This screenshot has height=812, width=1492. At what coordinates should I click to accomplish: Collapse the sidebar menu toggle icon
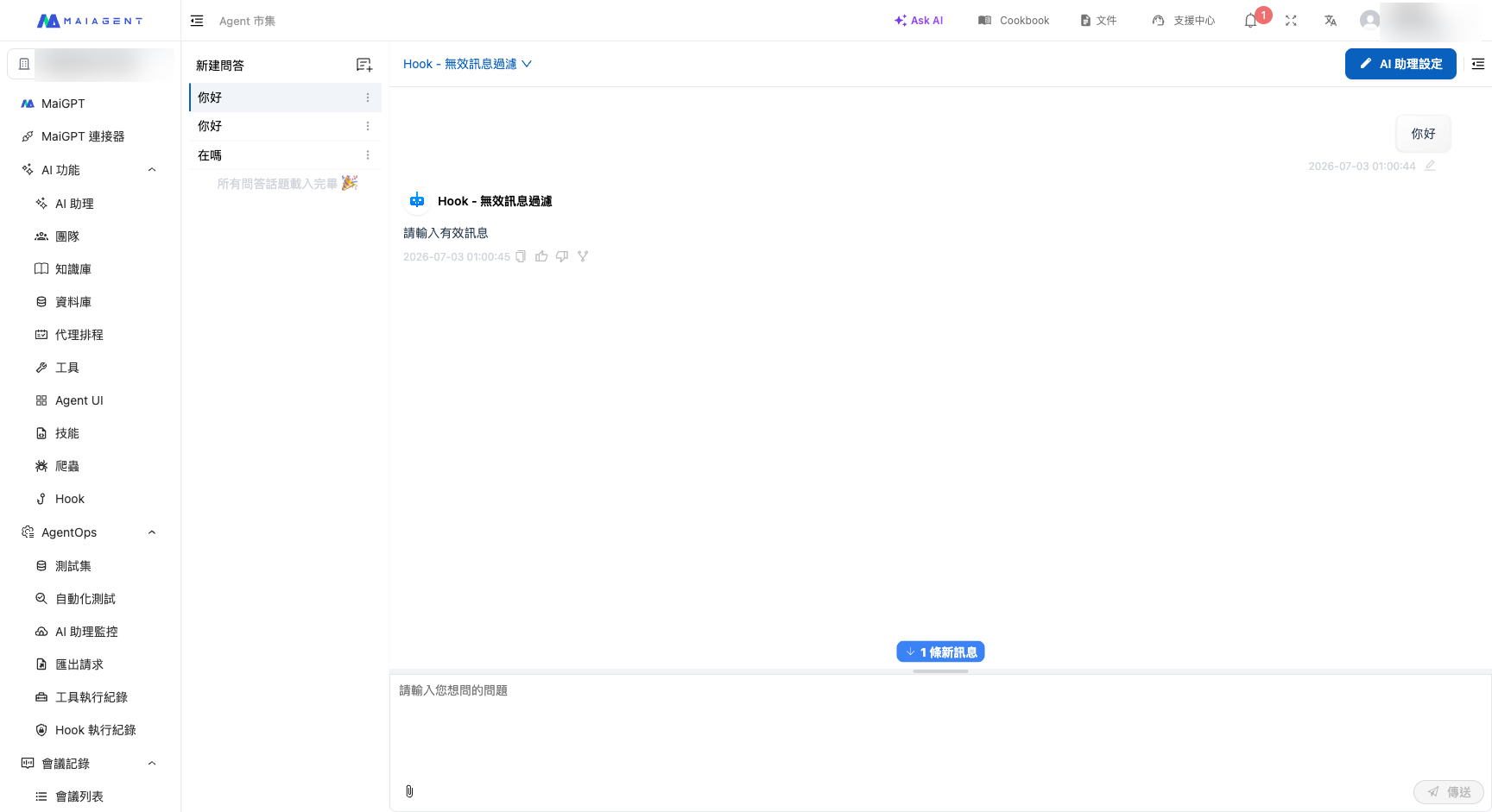[x=197, y=21]
